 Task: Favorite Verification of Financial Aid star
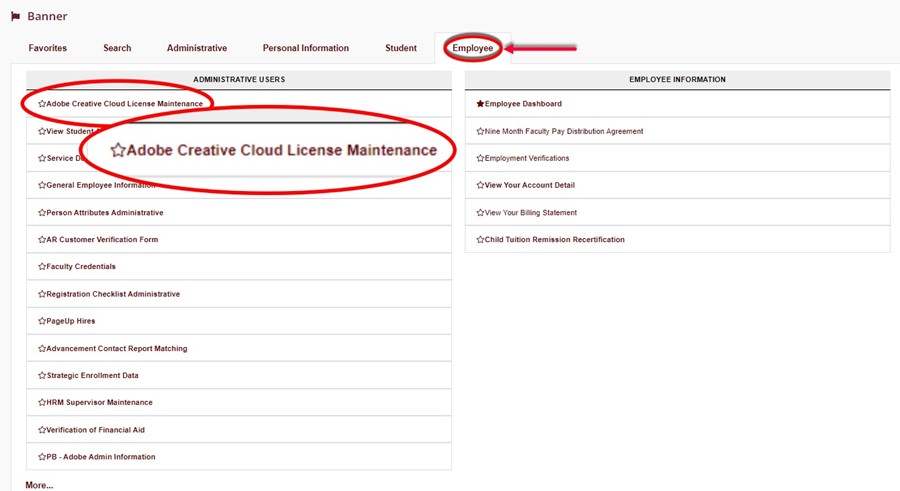[42, 430]
